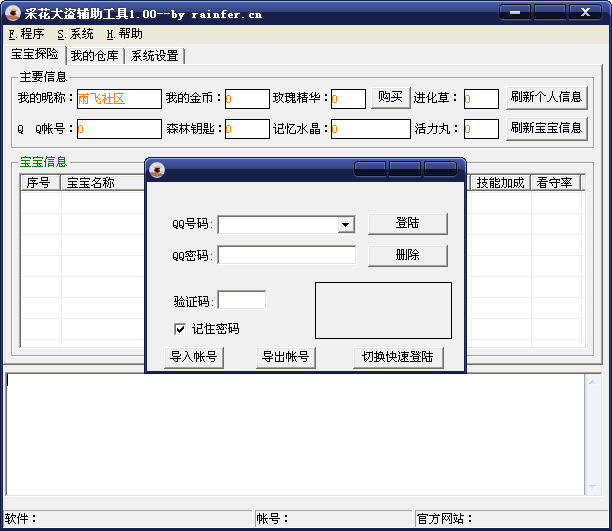Click the 官方网站 status bar entry
Viewport: 612px width, 531px height.
[512, 519]
